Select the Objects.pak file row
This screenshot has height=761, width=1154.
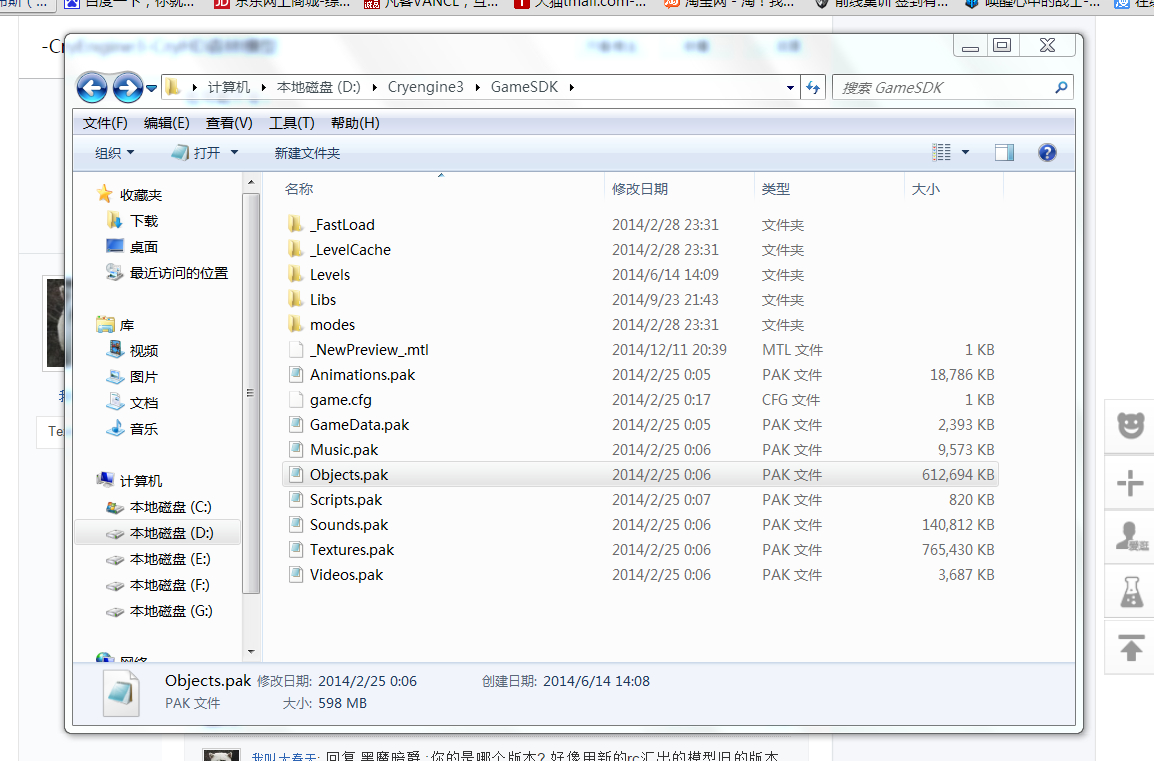tap(640, 475)
